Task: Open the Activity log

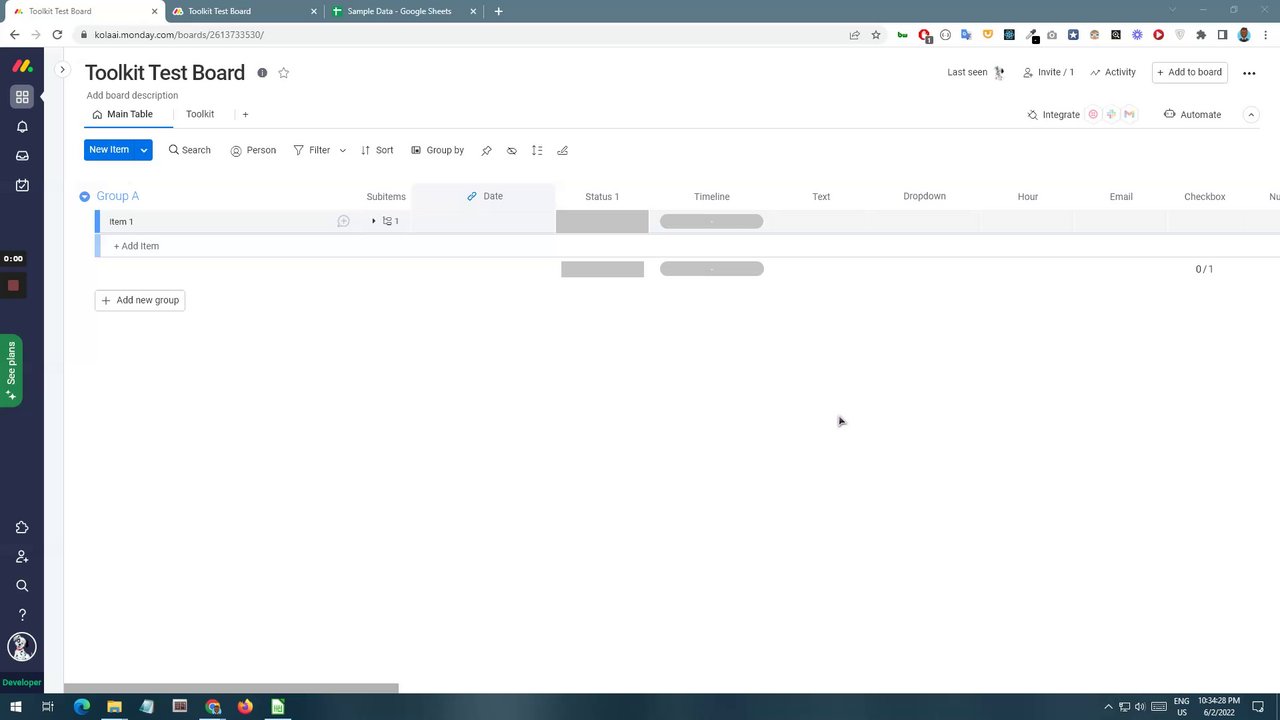Action: pyautogui.click(x=1113, y=73)
